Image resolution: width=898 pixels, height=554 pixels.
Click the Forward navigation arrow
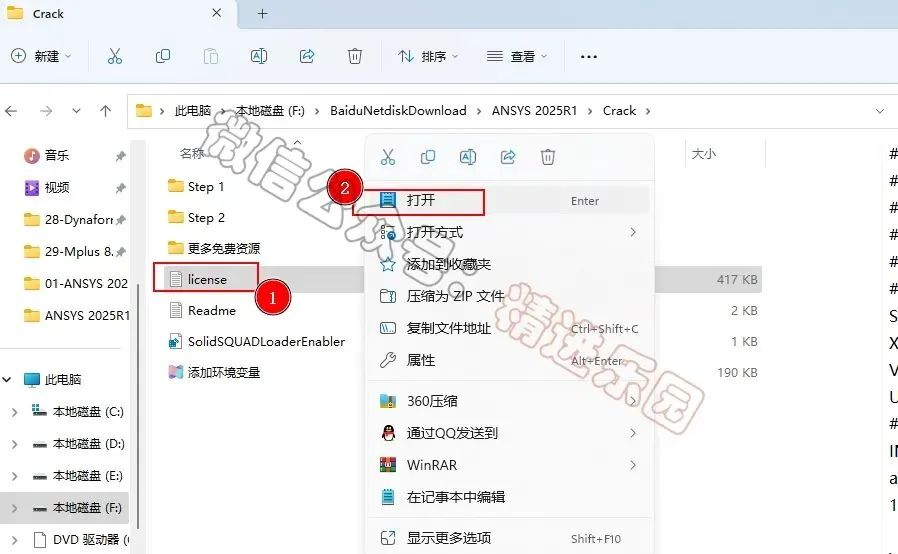pyautogui.click(x=46, y=111)
